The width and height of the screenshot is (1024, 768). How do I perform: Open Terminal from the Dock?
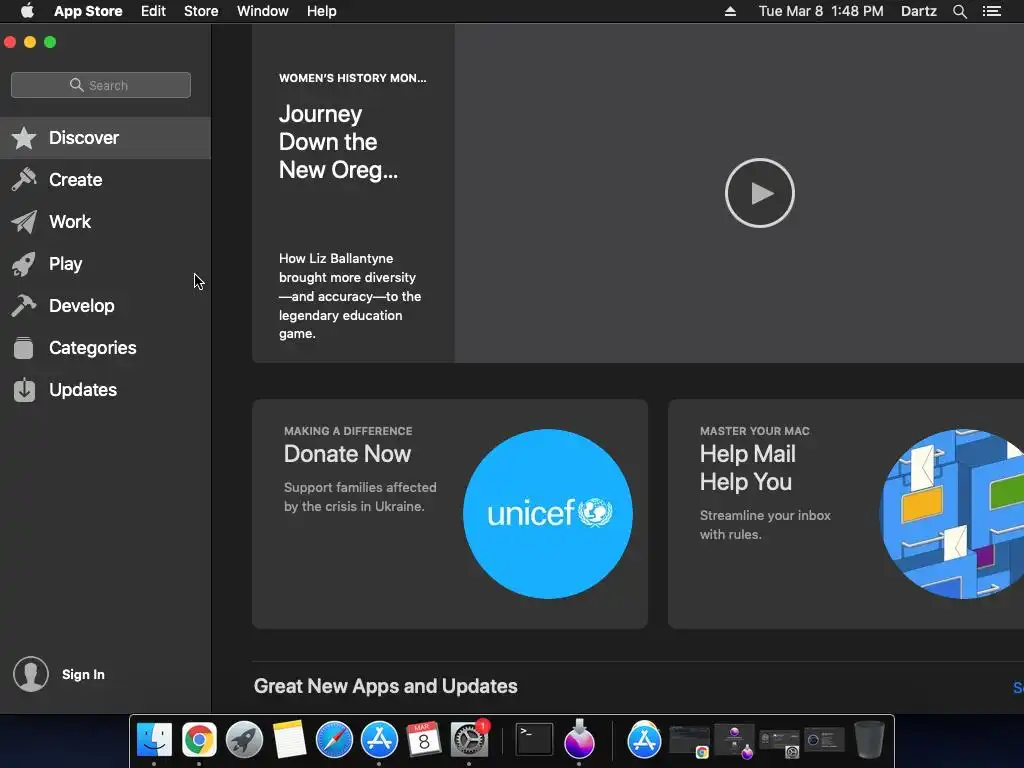pyautogui.click(x=534, y=740)
